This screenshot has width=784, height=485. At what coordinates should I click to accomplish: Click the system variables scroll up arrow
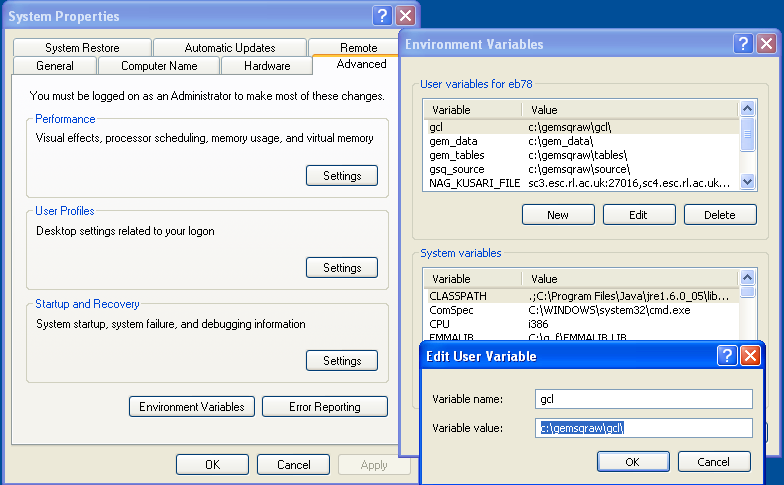[x=748, y=278]
